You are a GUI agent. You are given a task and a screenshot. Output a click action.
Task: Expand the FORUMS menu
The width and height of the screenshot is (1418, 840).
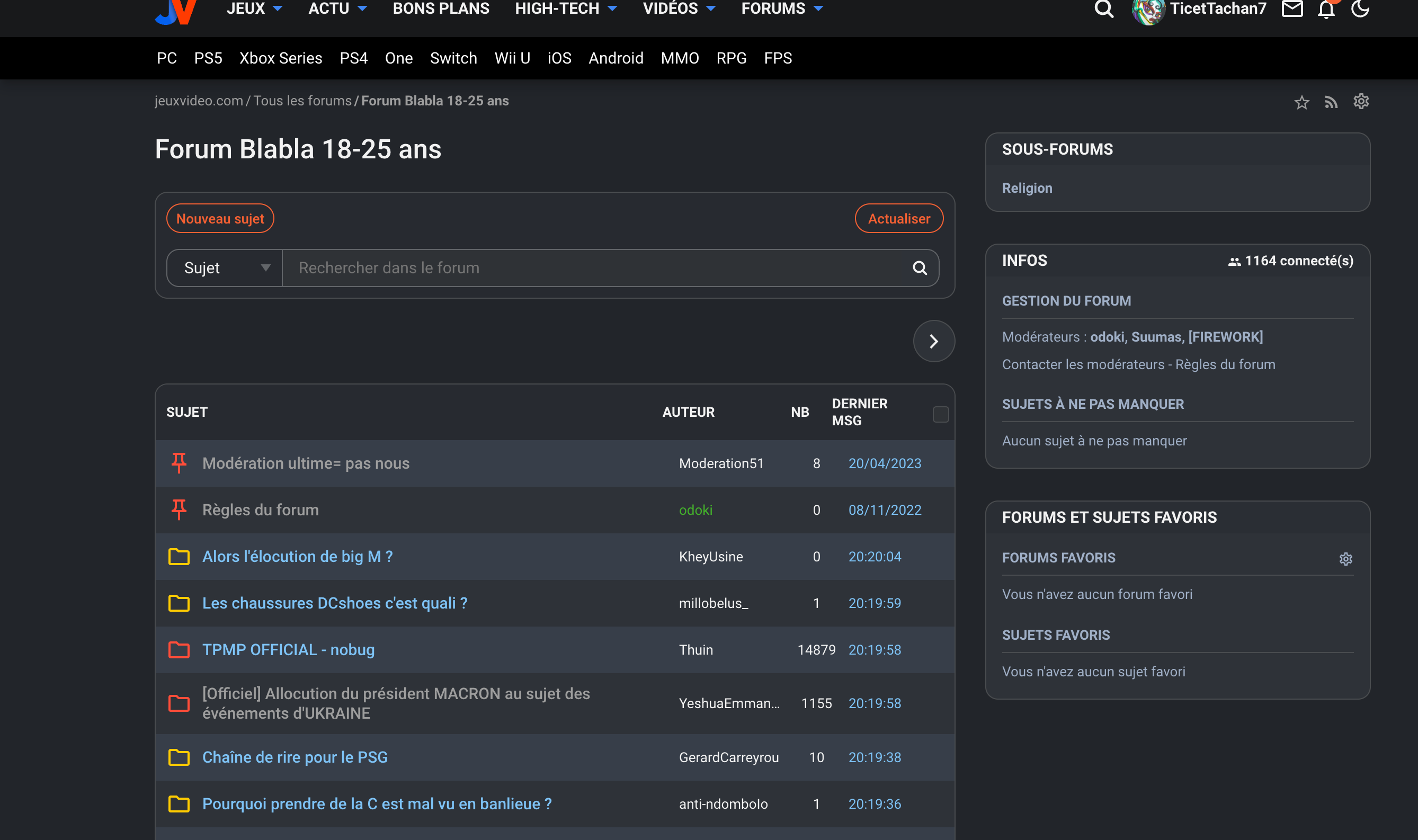(782, 8)
